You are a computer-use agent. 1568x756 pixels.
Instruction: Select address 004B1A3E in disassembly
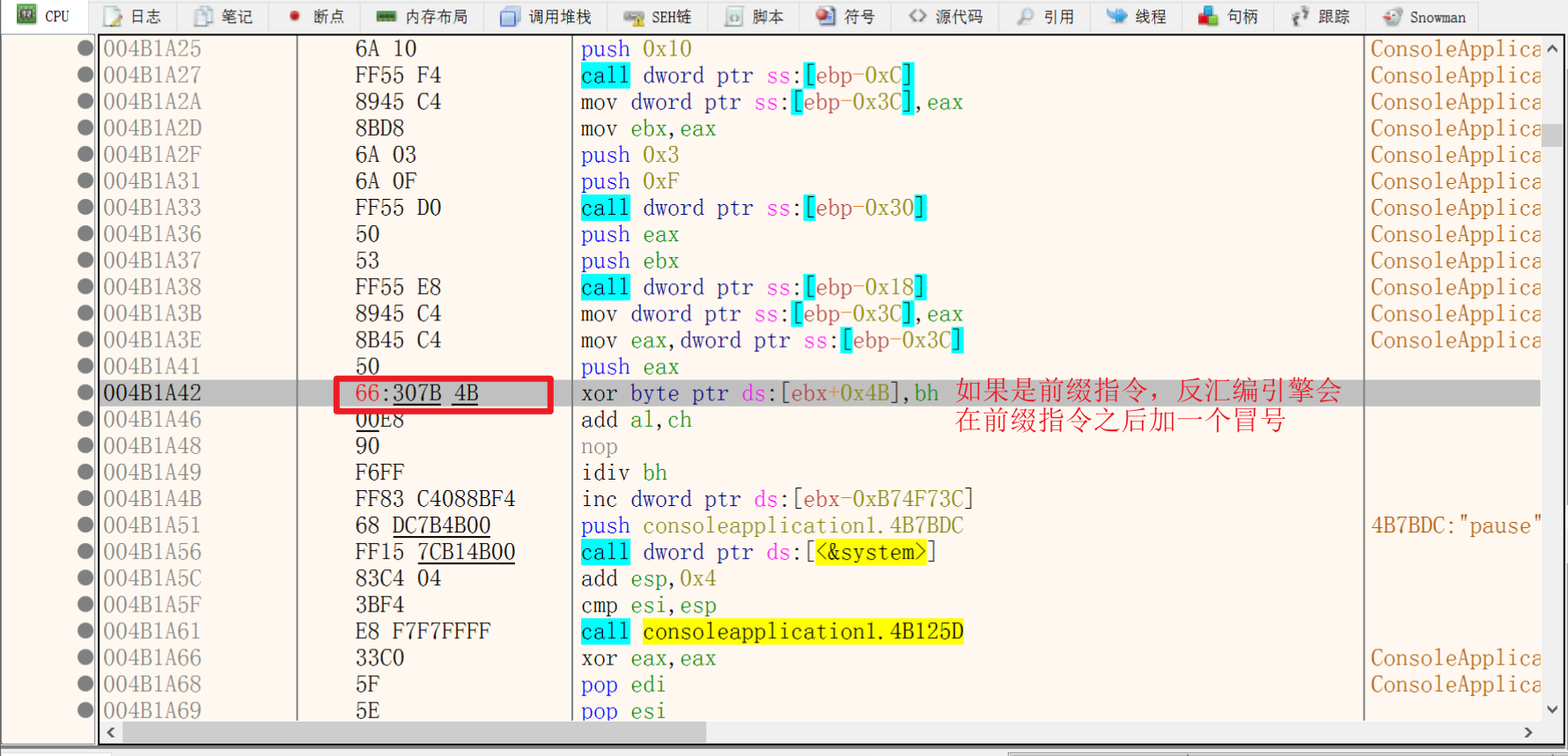(x=152, y=340)
